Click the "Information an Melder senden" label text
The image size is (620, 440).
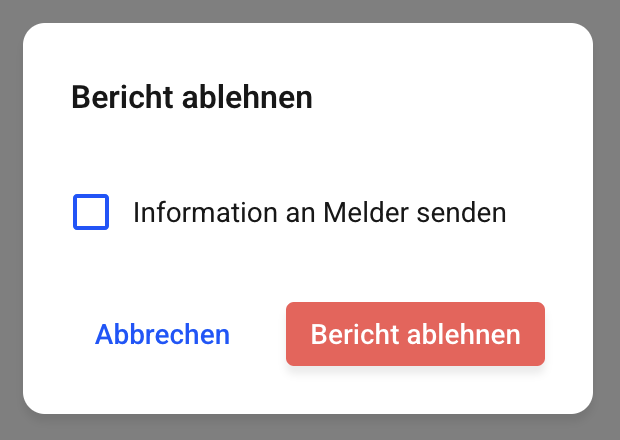click(x=319, y=212)
